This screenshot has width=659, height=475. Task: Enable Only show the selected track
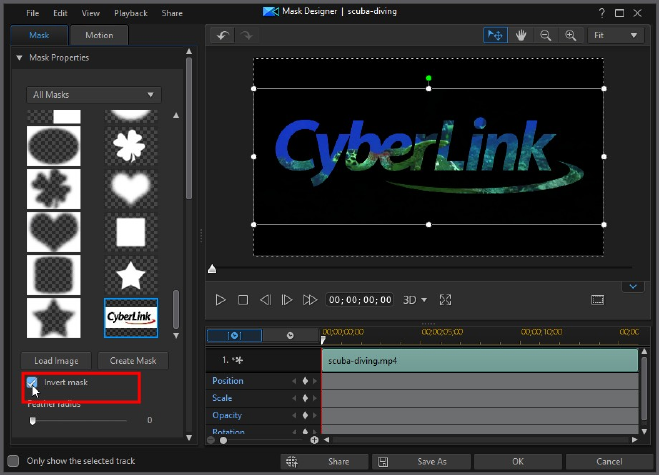13,461
